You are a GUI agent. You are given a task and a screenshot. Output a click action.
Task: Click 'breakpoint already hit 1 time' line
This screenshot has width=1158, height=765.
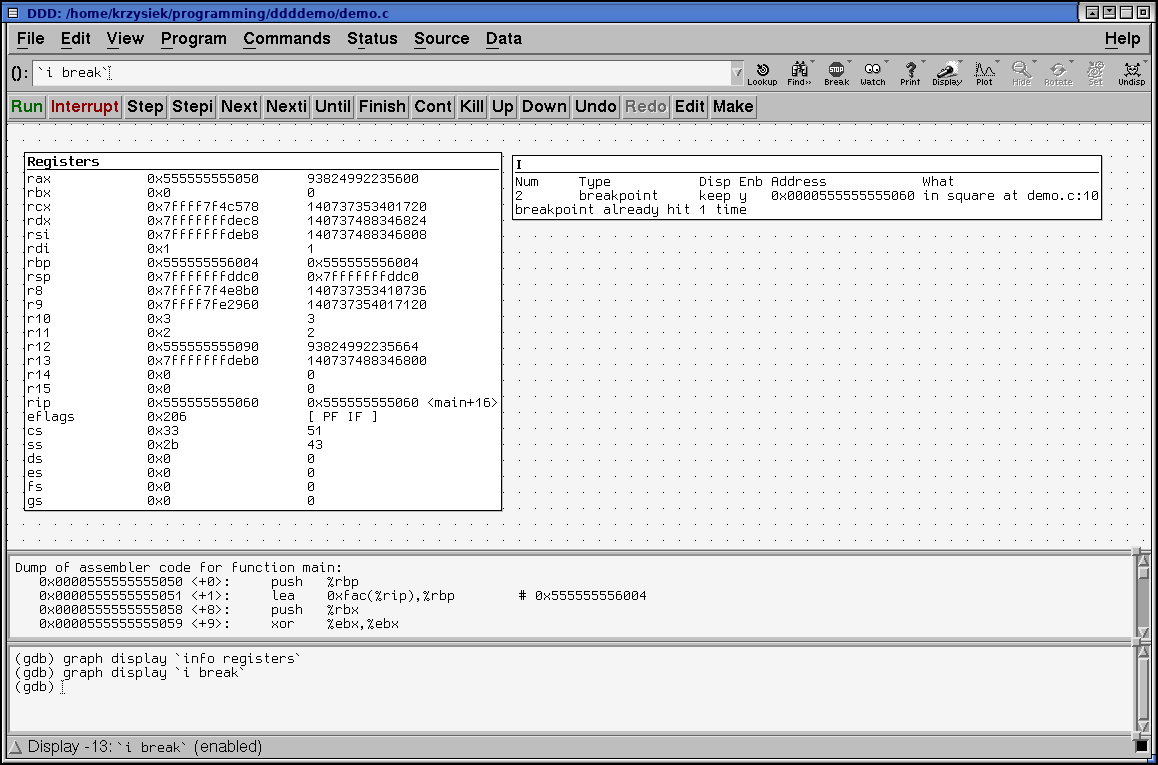(x=631, y=210)
